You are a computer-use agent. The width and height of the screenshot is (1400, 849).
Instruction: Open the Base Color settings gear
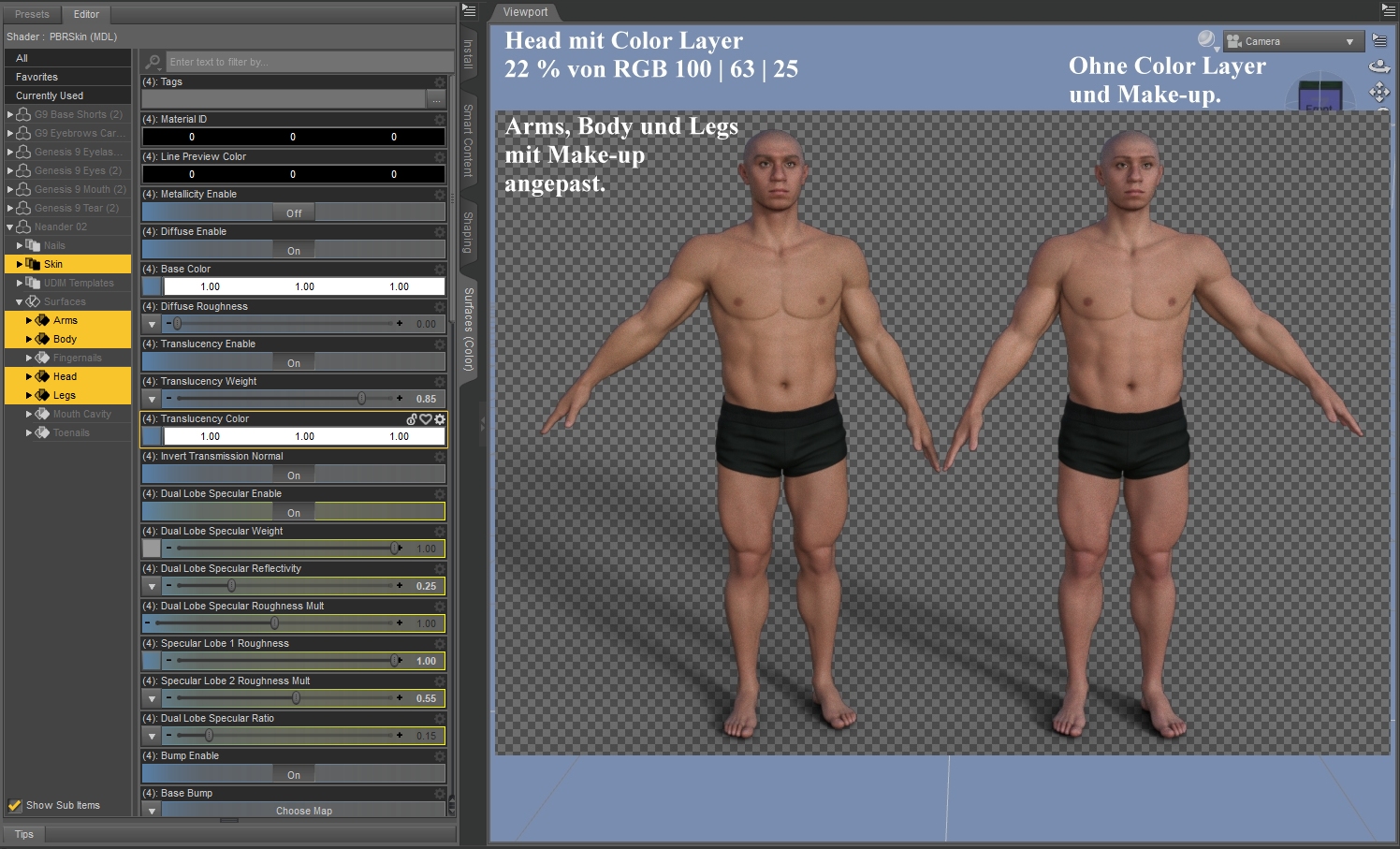pos(440,270)
